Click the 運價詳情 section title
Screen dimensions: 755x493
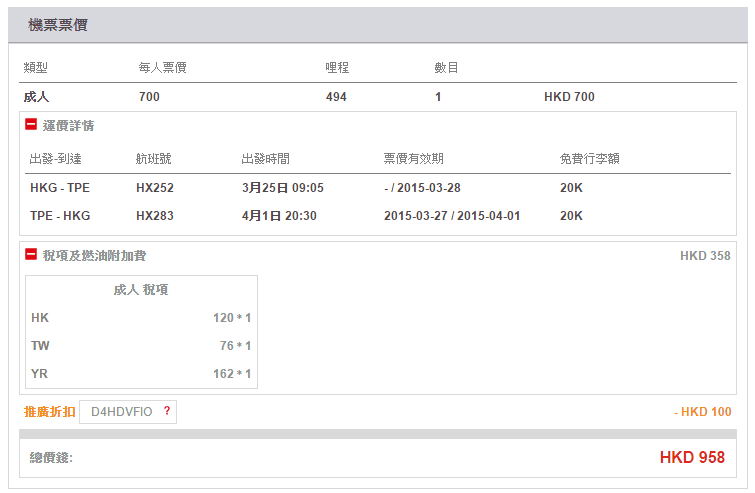coord(68,126)
